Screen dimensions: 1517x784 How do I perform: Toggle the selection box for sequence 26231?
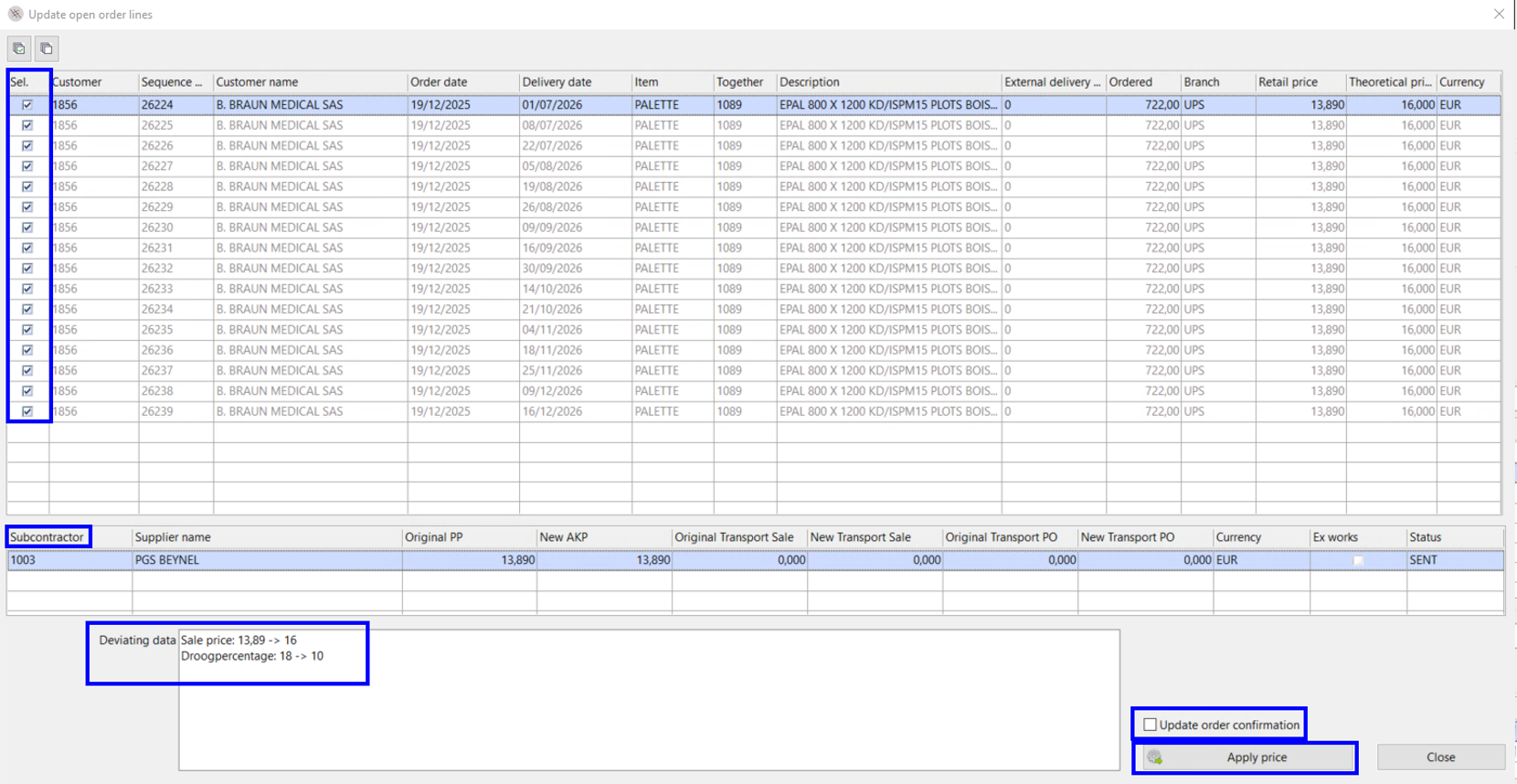coord(27,248)
